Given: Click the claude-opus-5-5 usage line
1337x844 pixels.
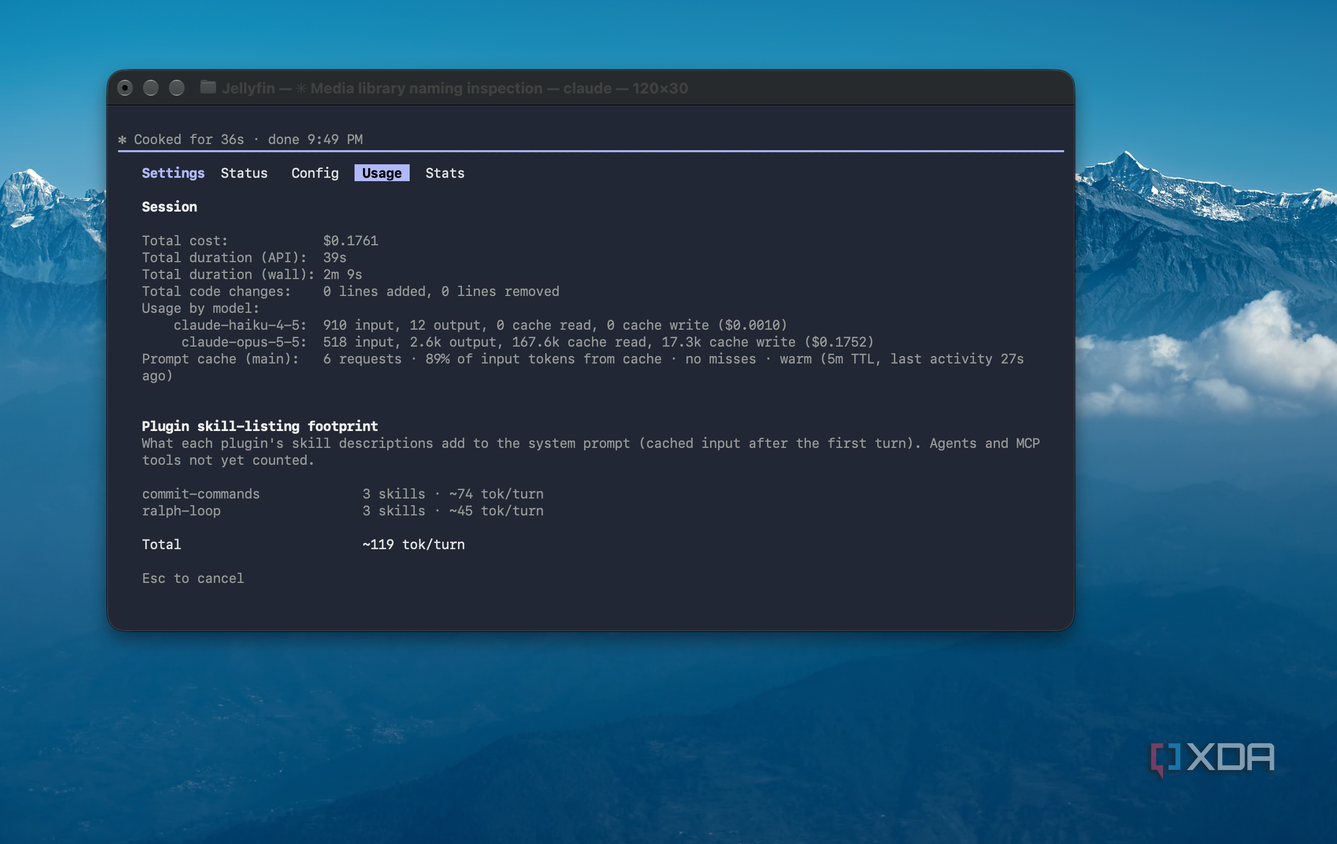Looking at the screenshot, I should [527, 342].
